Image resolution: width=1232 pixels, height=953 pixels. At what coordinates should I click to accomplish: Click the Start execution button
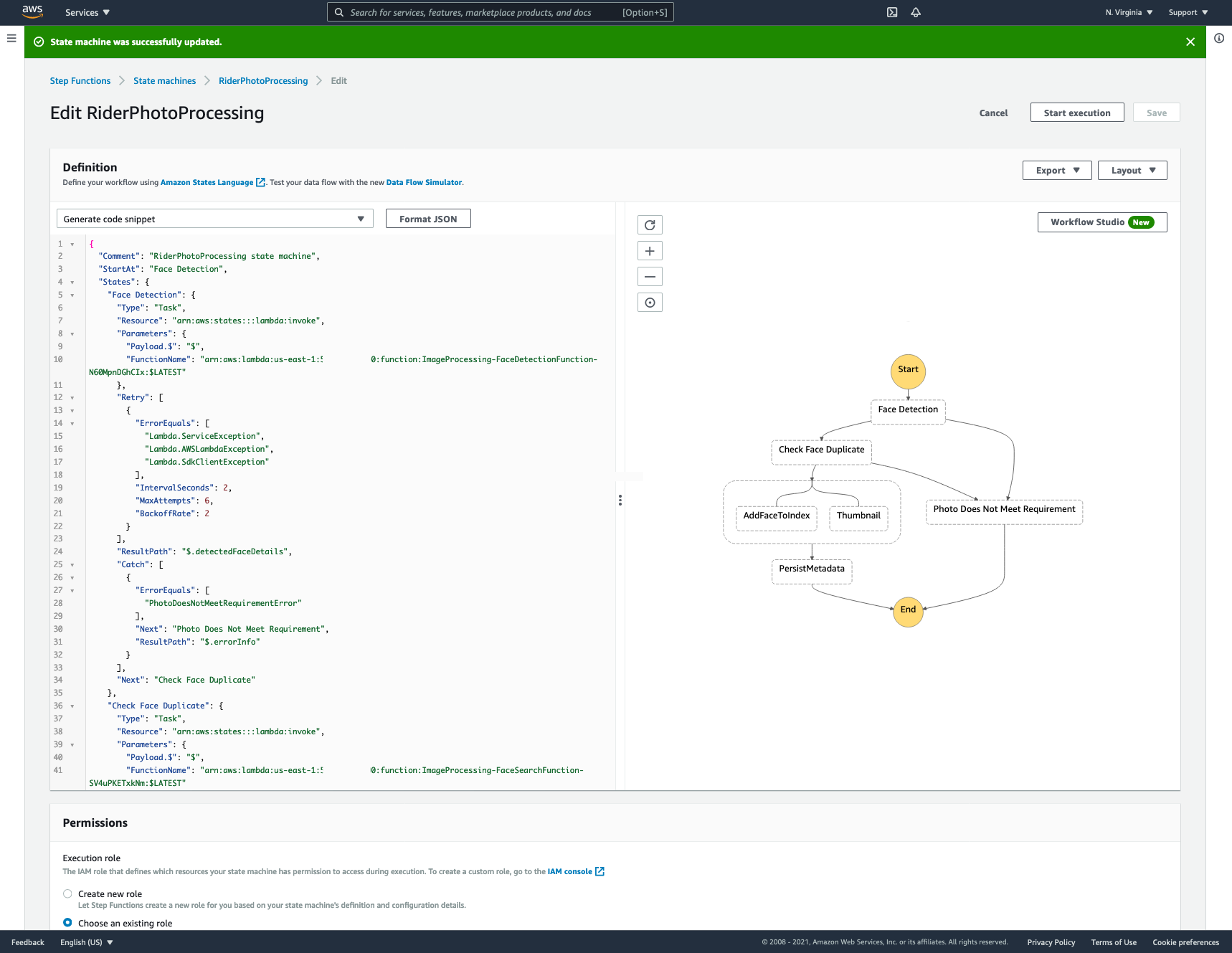pyautogui.click(x=1077, y=113)
